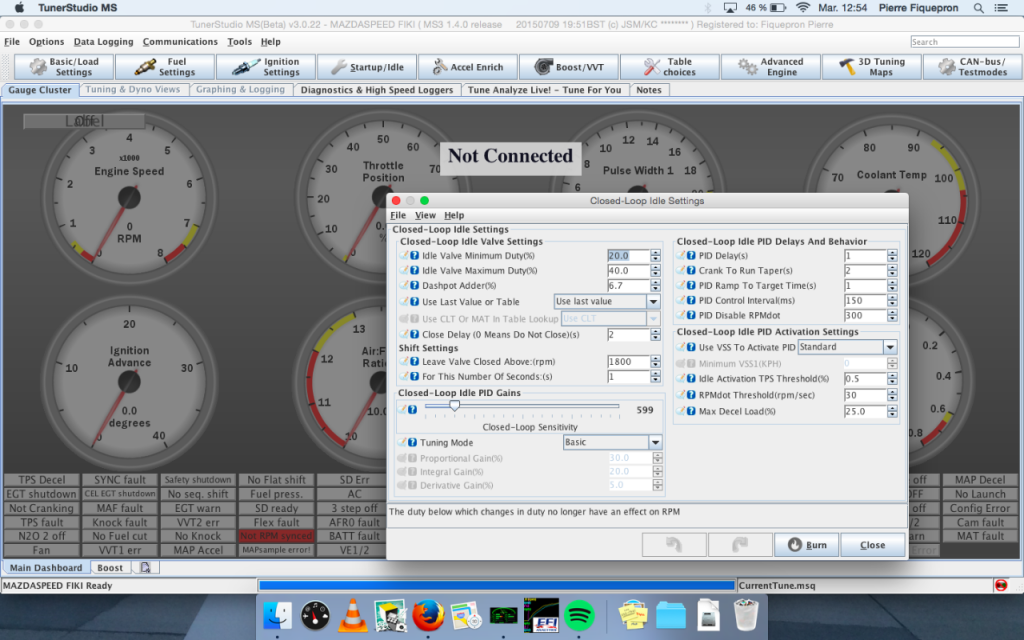Open macOS Spotlight search icon
Viewport: 1024px width, 640px height.
[x=978, y=8]
